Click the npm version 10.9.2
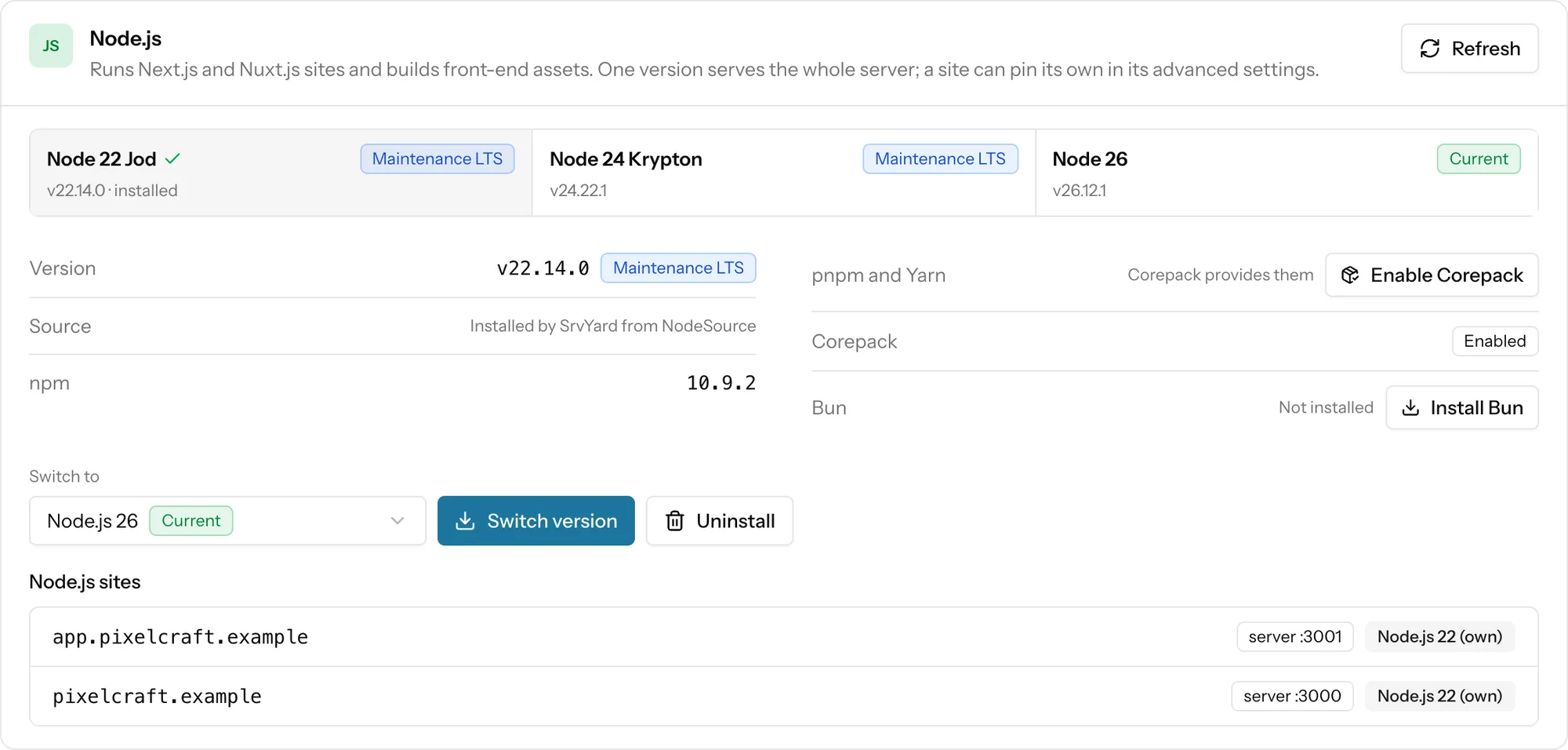 [x=721, y=383]
